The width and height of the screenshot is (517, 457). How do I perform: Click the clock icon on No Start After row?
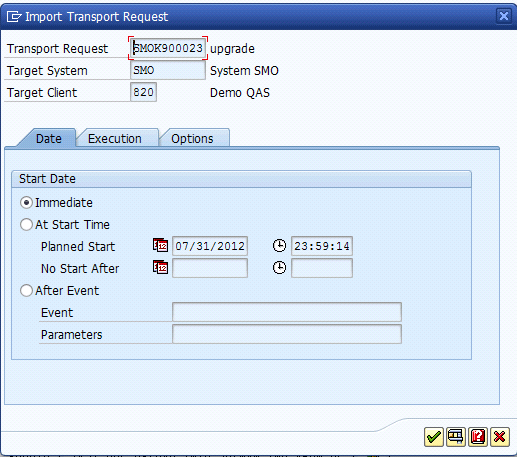pyautogui.click(x=279, y=268)
